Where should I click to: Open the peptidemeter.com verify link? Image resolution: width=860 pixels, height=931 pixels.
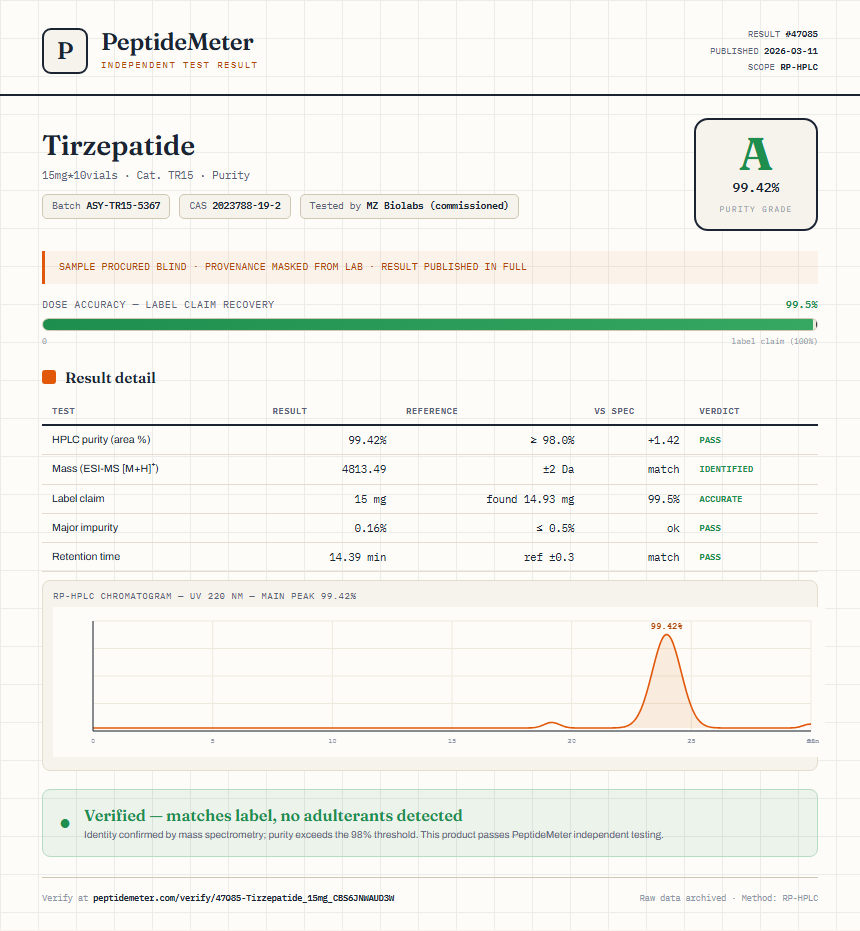(244, 898)
